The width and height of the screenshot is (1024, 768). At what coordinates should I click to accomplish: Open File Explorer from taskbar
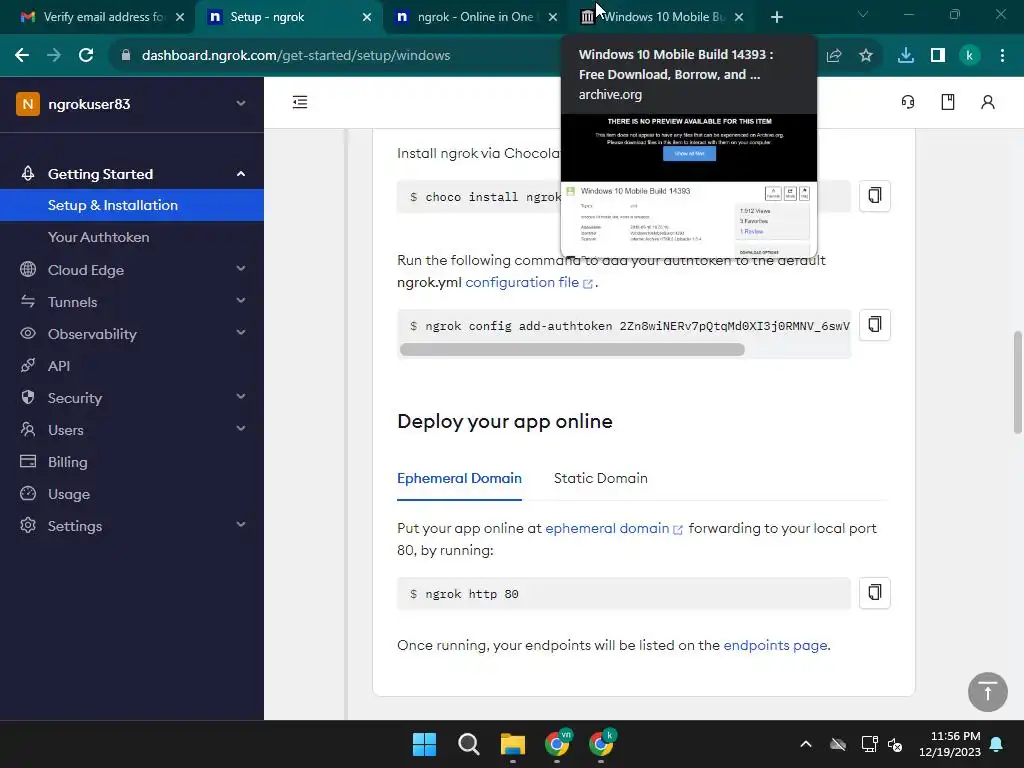pyautogui.click(x=513, y=744)
